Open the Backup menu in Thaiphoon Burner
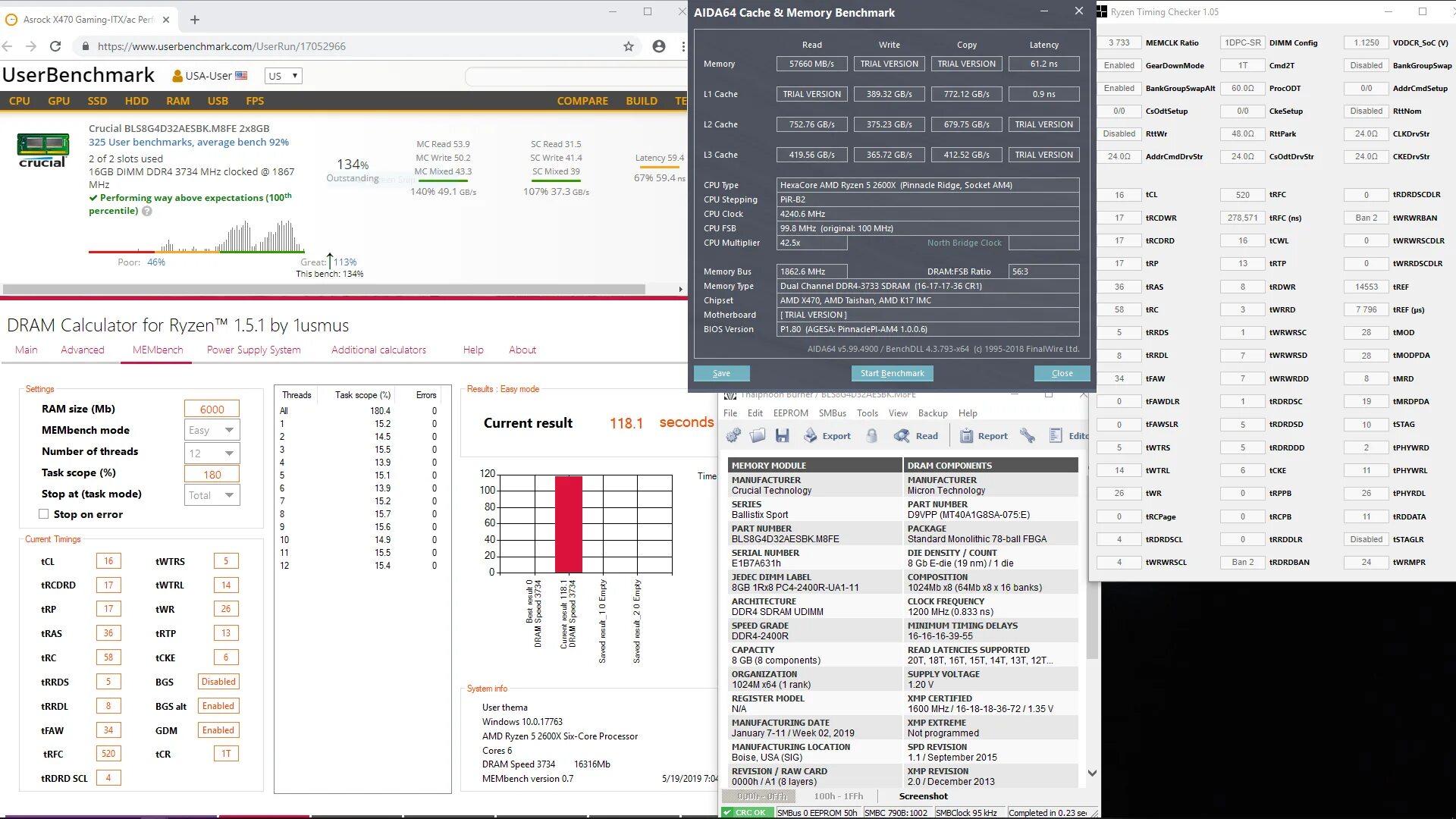The height and width of the screenshot is (819, 1456). pos(933,413)
